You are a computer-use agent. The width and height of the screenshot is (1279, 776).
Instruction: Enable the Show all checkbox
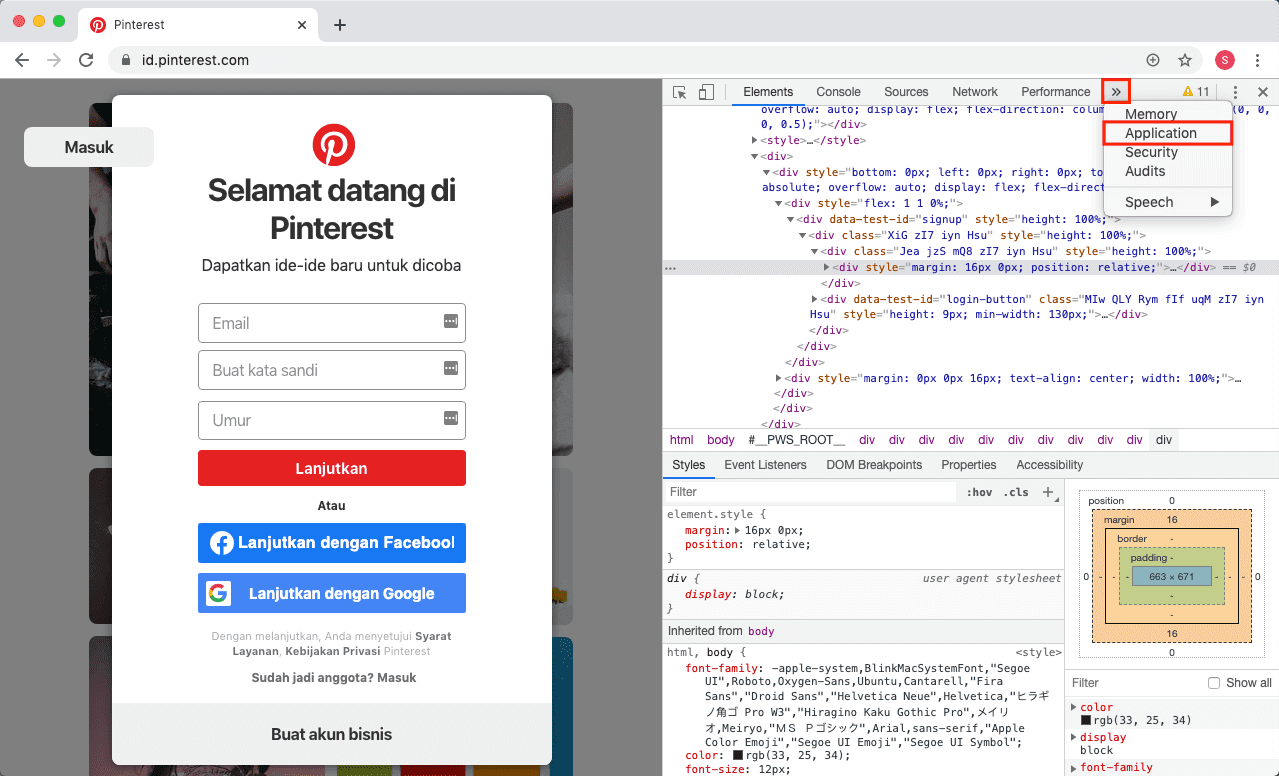click(1214, 683)
